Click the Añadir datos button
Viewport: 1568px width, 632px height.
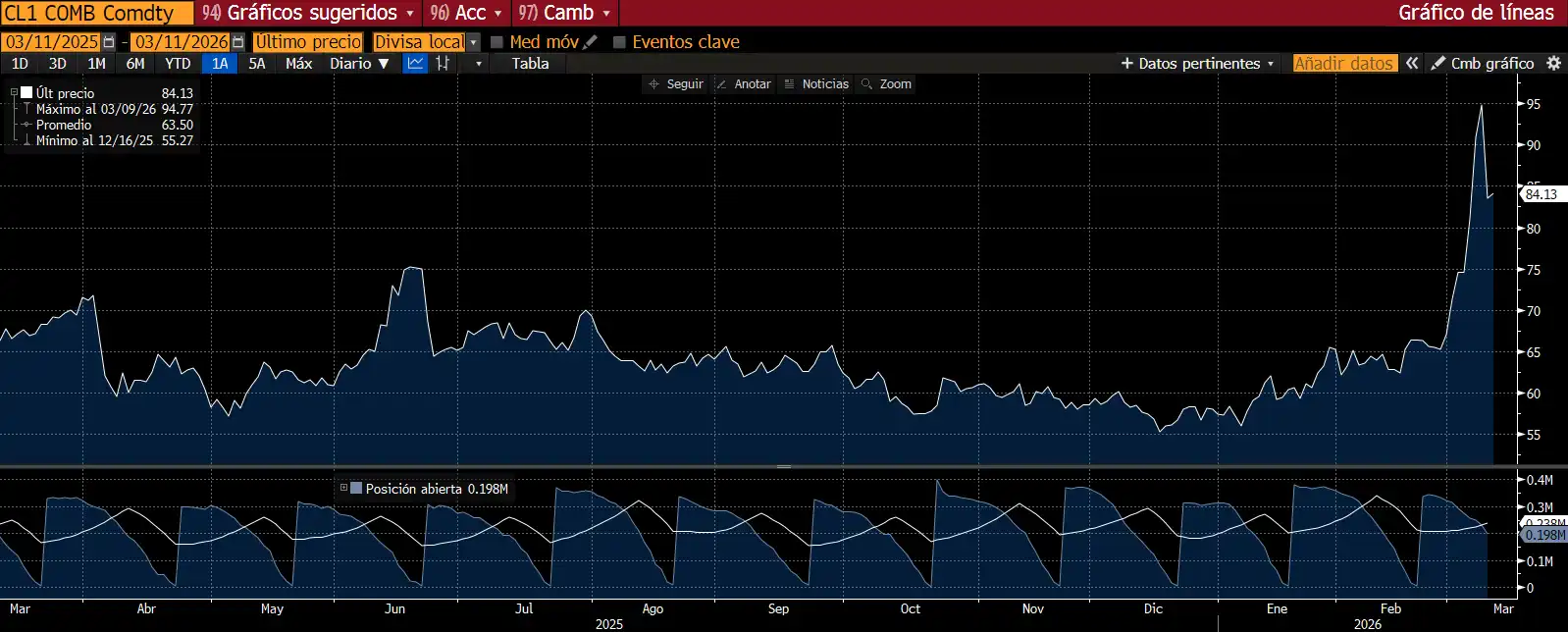click(x=1343, y=64)
